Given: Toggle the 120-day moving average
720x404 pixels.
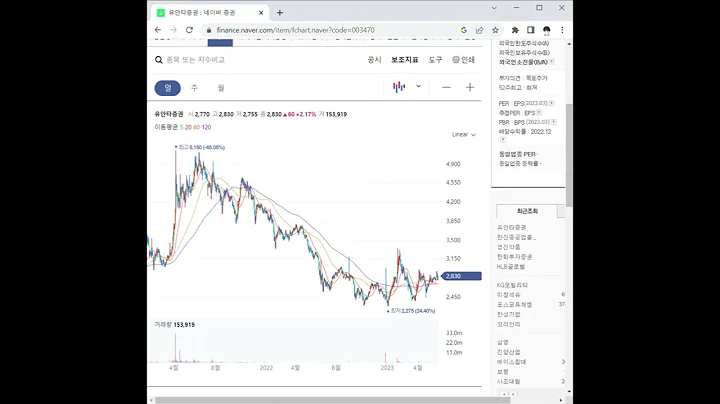Looking at the screenshot, I should [206, 127].
